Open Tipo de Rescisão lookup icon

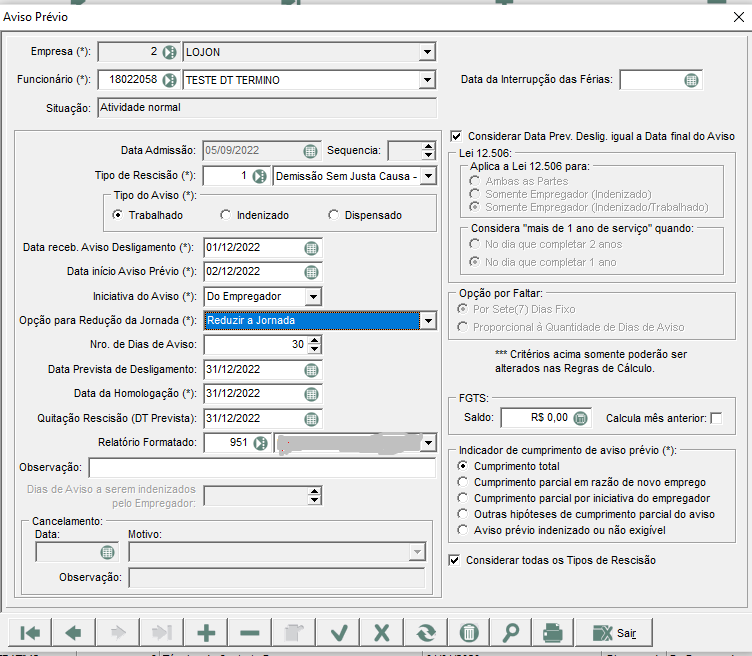259,176
